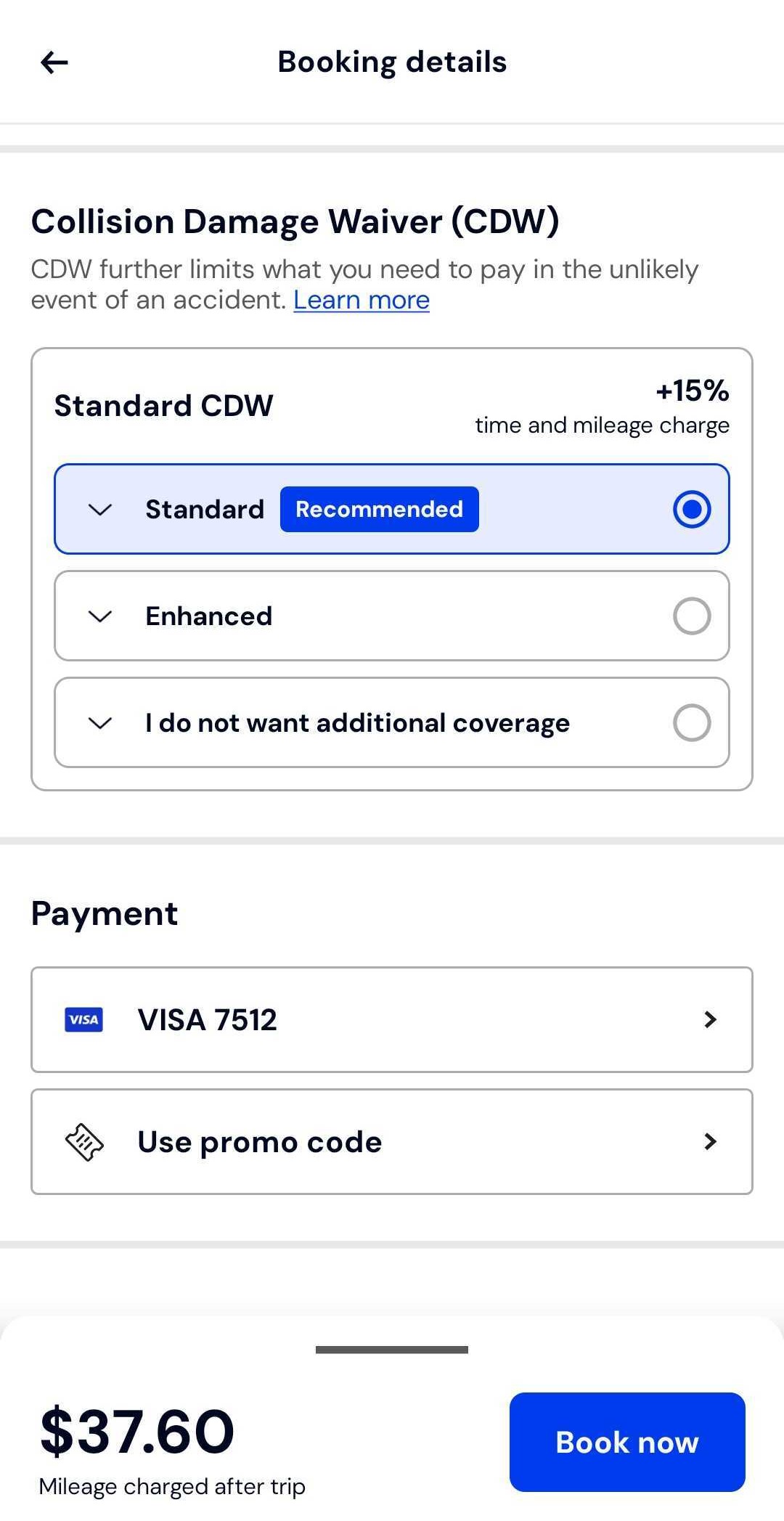Open VISA 7512 row's right chevron
This screenshot has height=1521, width=784.
coord(711,1019)
